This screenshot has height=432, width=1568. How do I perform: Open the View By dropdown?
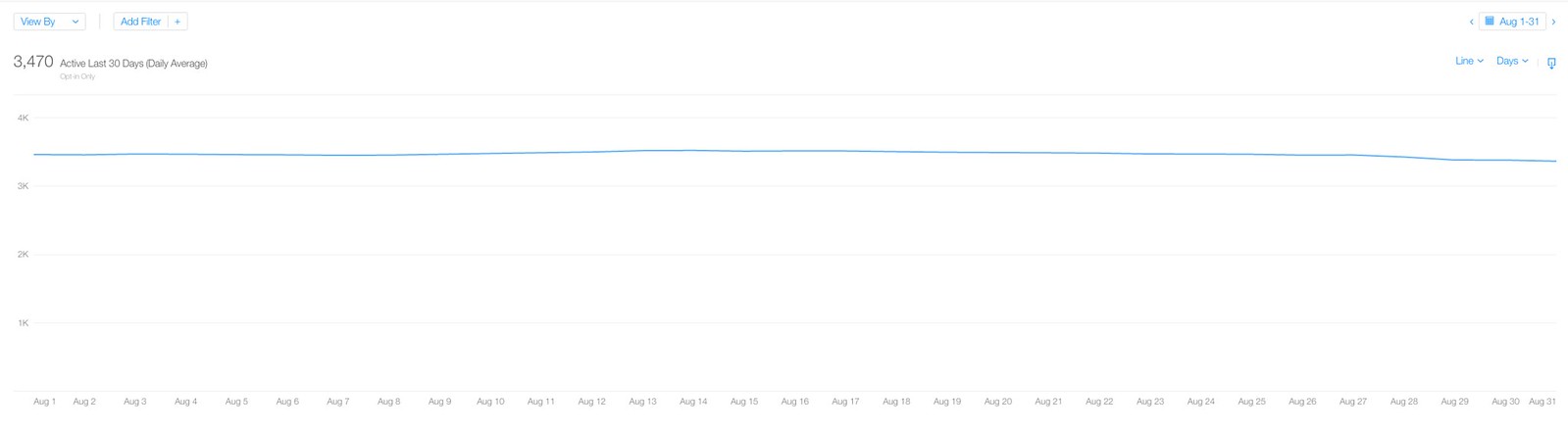(49, 22)
